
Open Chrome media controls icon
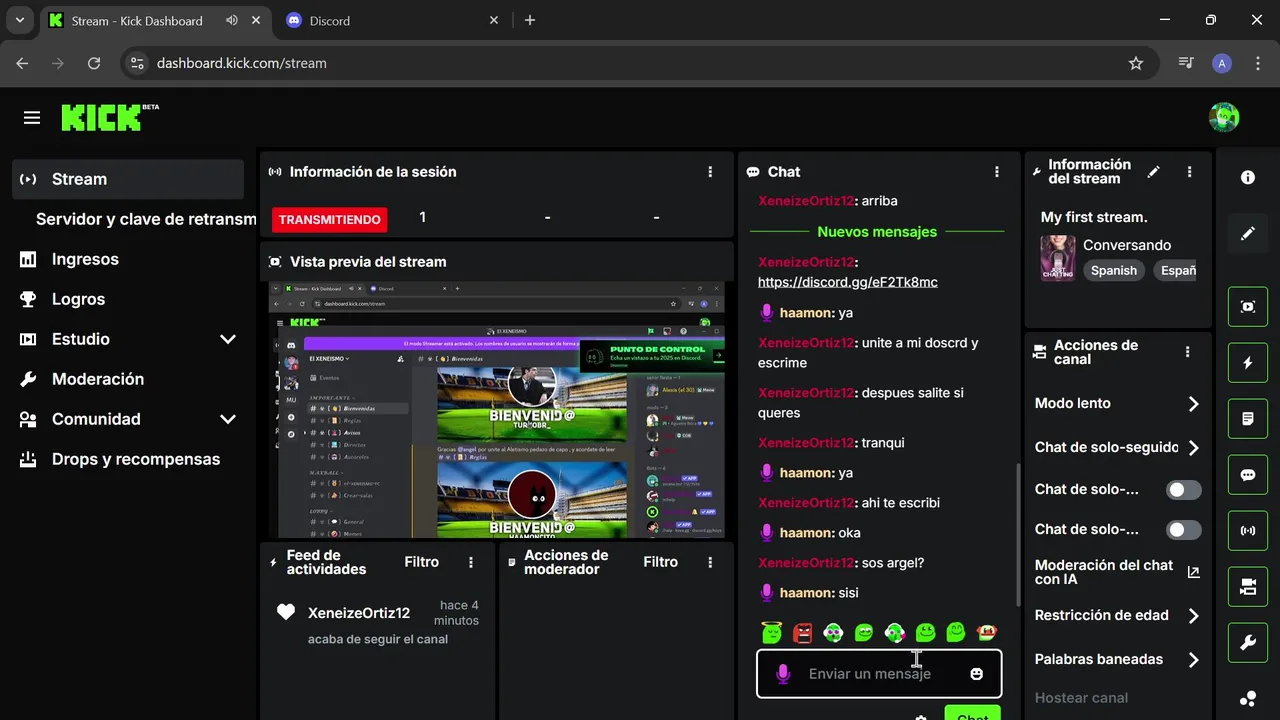pos(1186,63)
